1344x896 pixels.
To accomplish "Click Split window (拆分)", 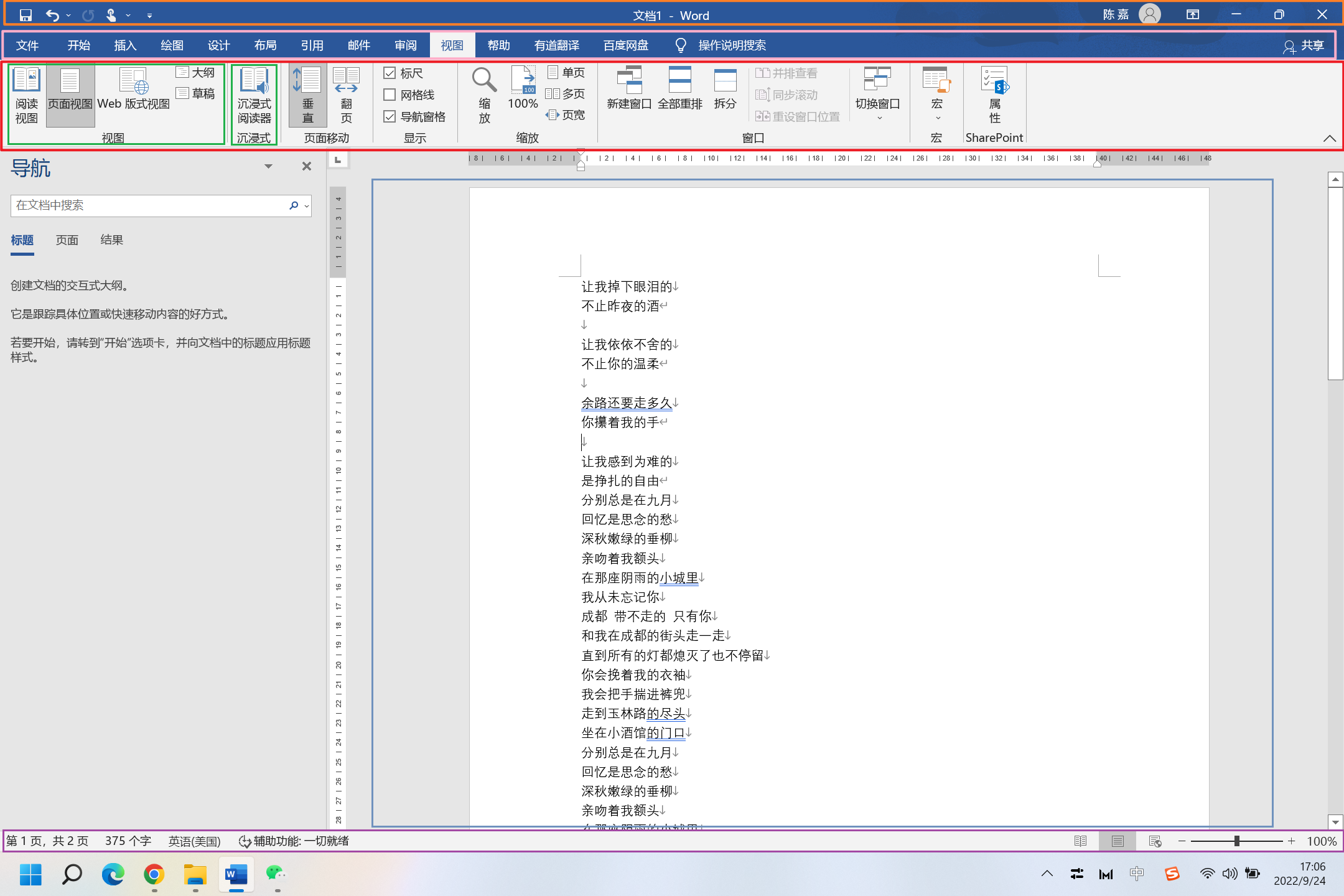I will coord(725,88).
